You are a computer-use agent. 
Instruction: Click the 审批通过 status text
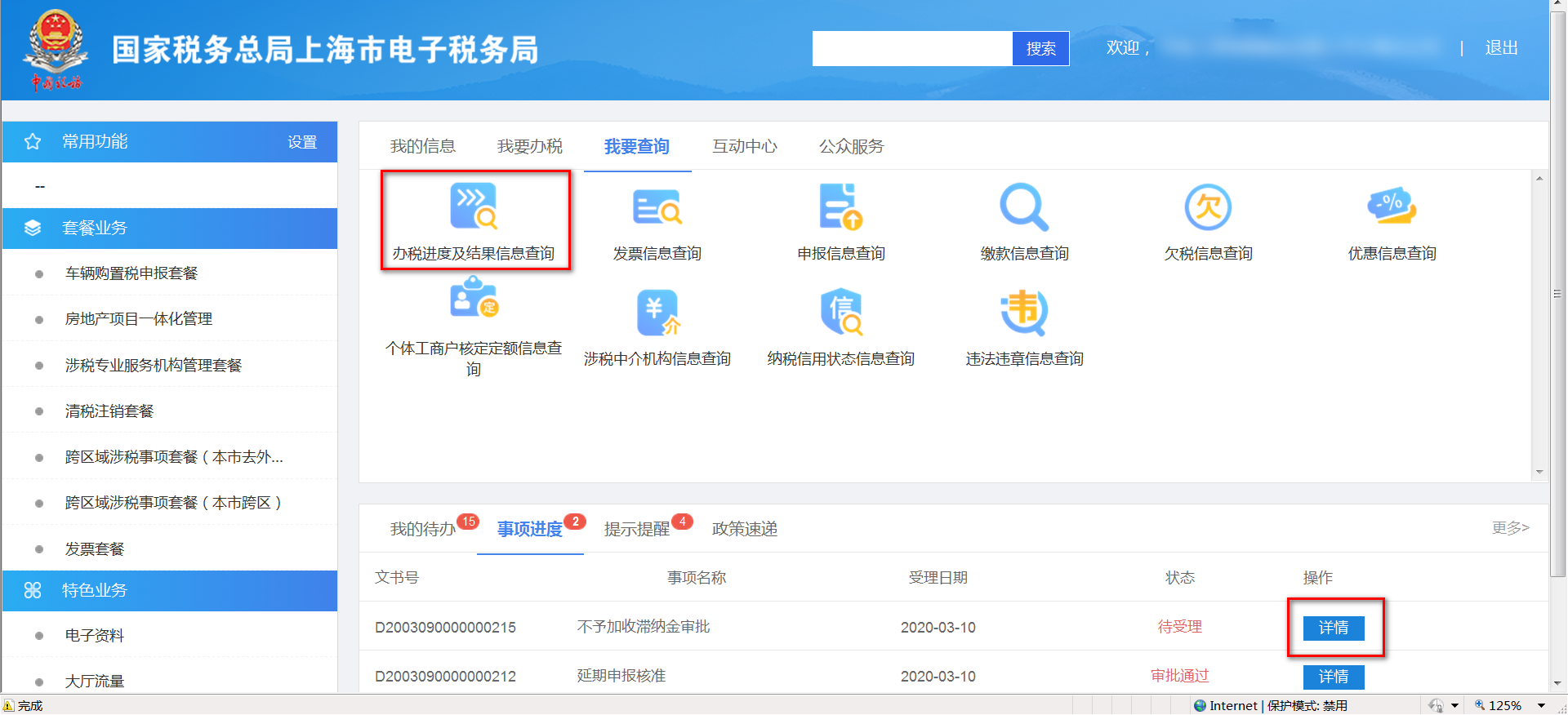tap(1180, 676)
